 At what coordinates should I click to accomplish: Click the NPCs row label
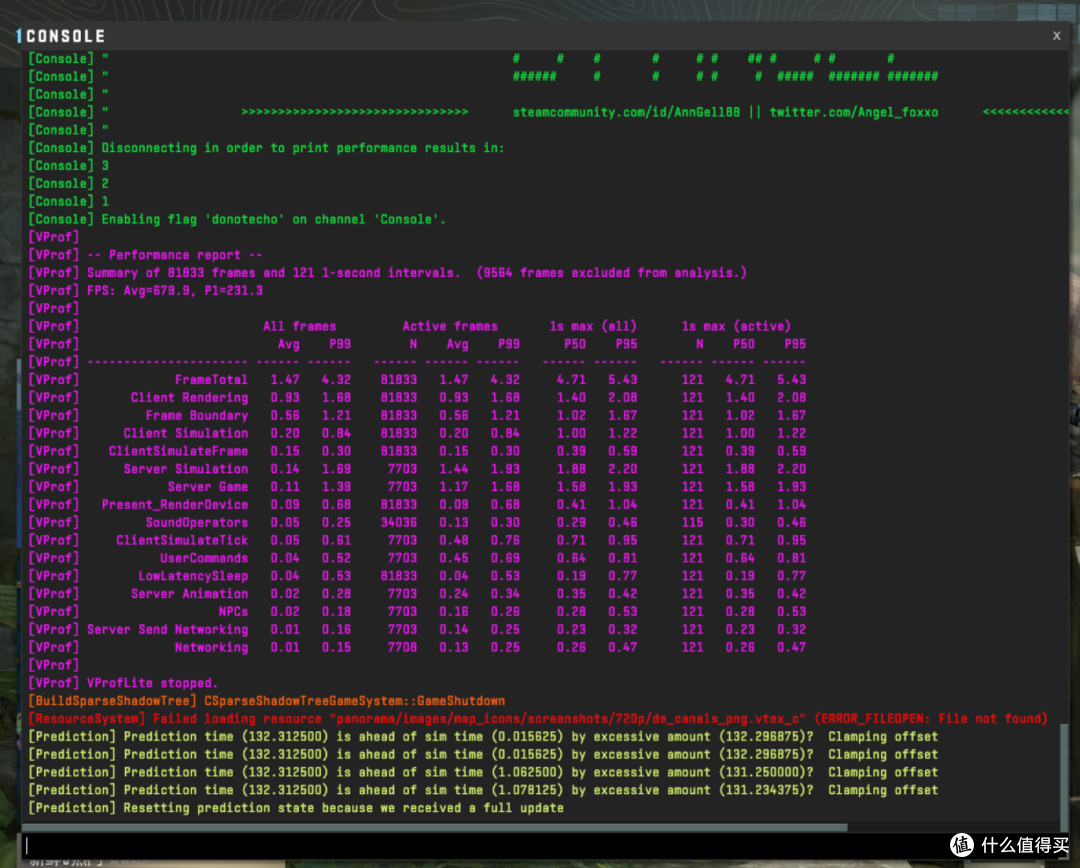click(233, 612)
